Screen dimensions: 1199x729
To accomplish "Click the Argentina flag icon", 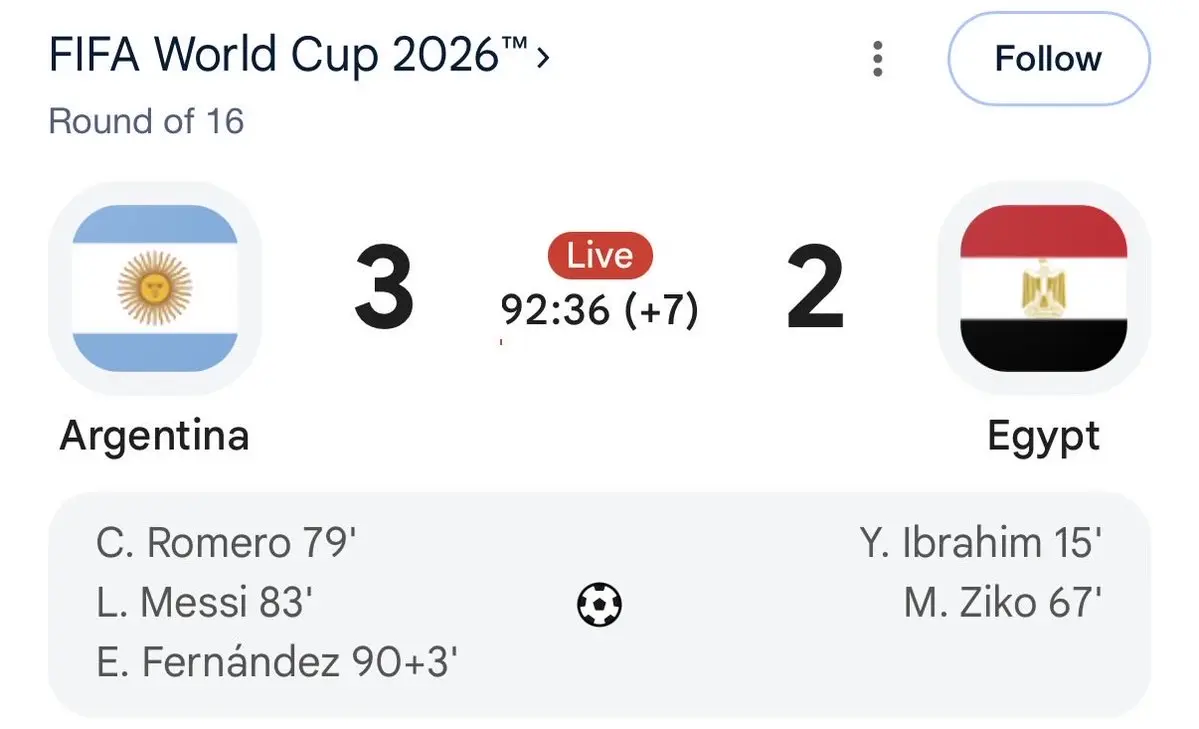I will [155, 288].
